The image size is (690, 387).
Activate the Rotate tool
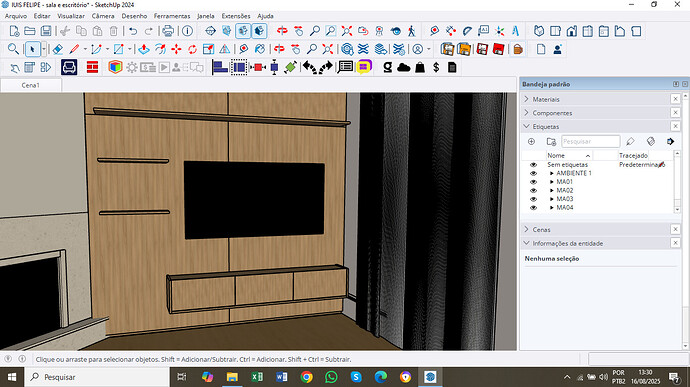(x=192, y=49)
